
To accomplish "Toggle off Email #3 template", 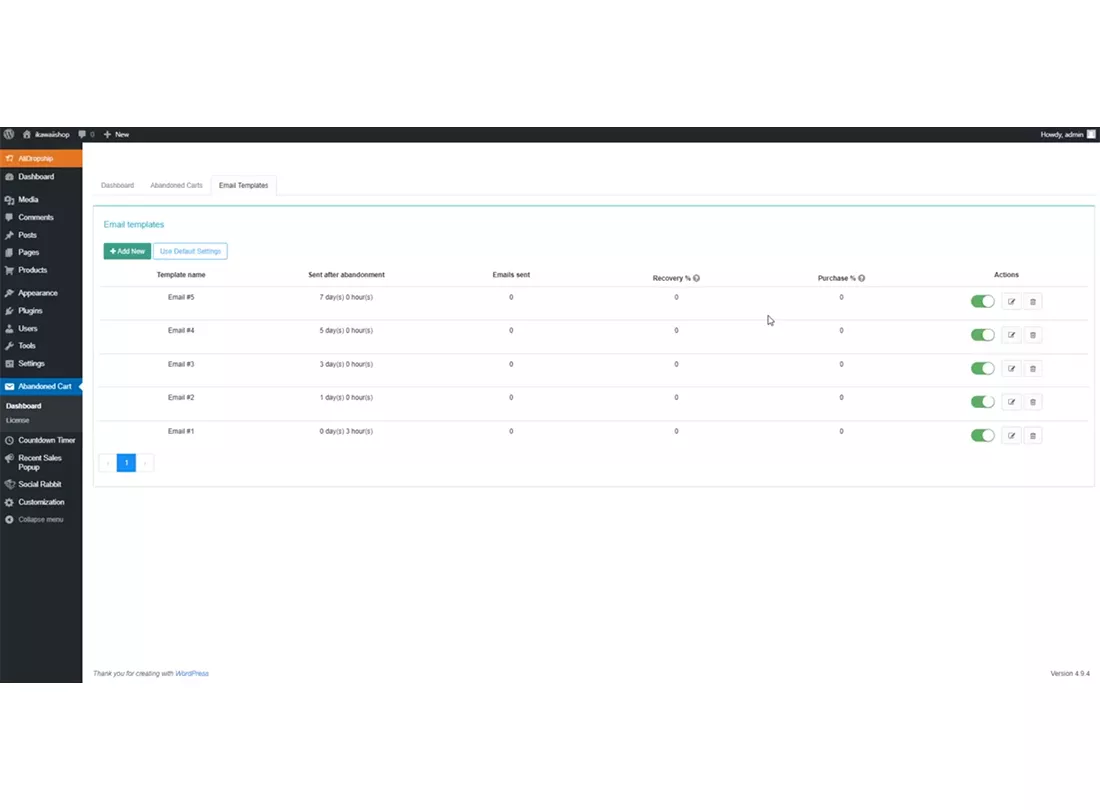I will (982, 369).
